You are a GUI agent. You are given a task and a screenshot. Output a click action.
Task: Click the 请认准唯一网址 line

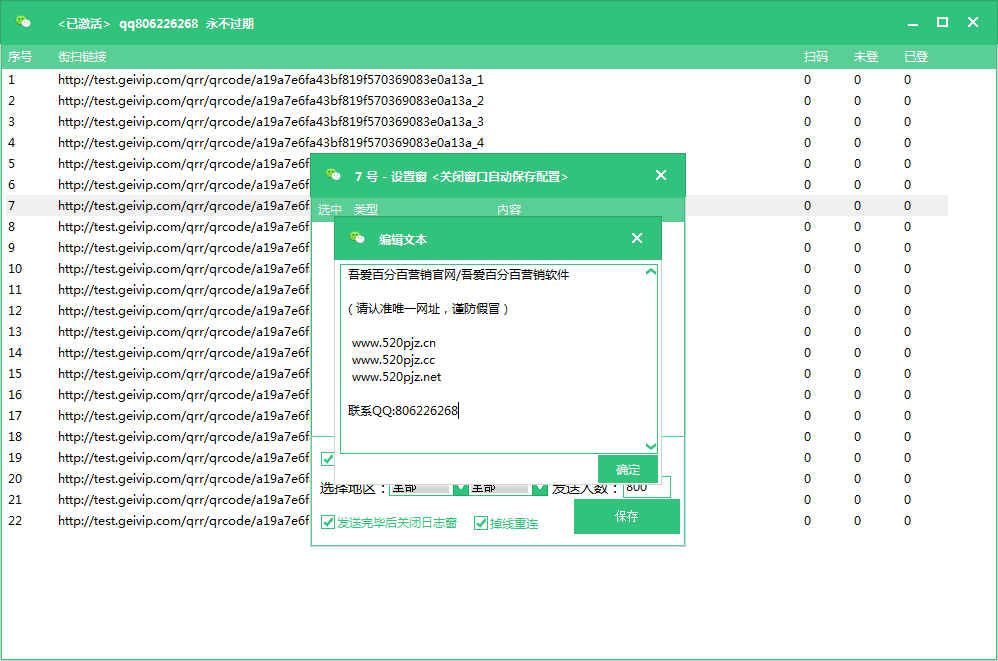(428, 309)
